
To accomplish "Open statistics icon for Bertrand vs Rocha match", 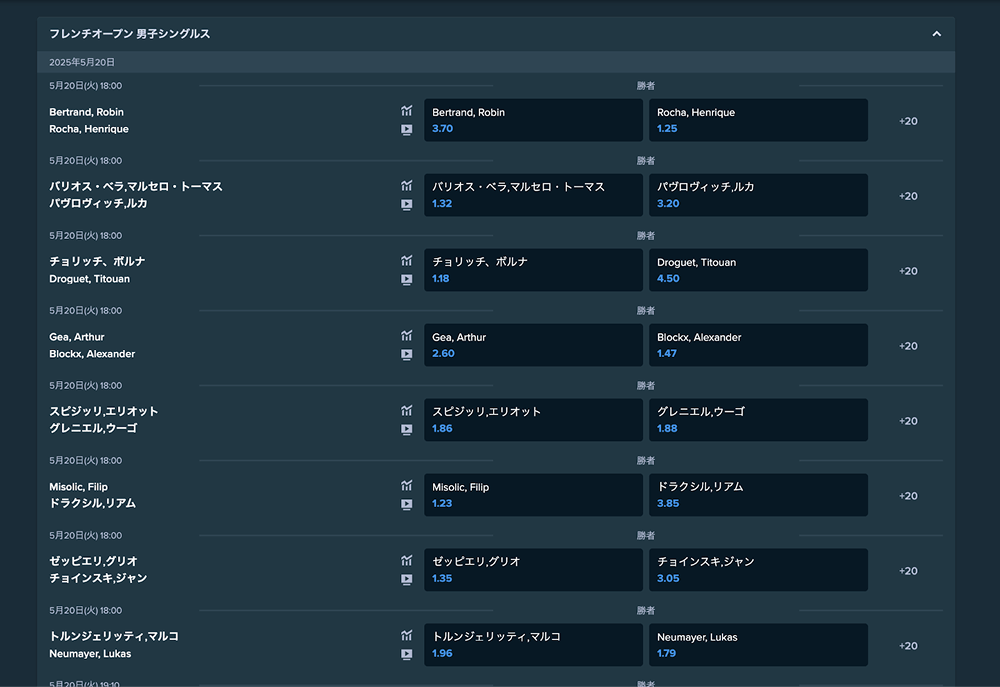I will 406,111.
